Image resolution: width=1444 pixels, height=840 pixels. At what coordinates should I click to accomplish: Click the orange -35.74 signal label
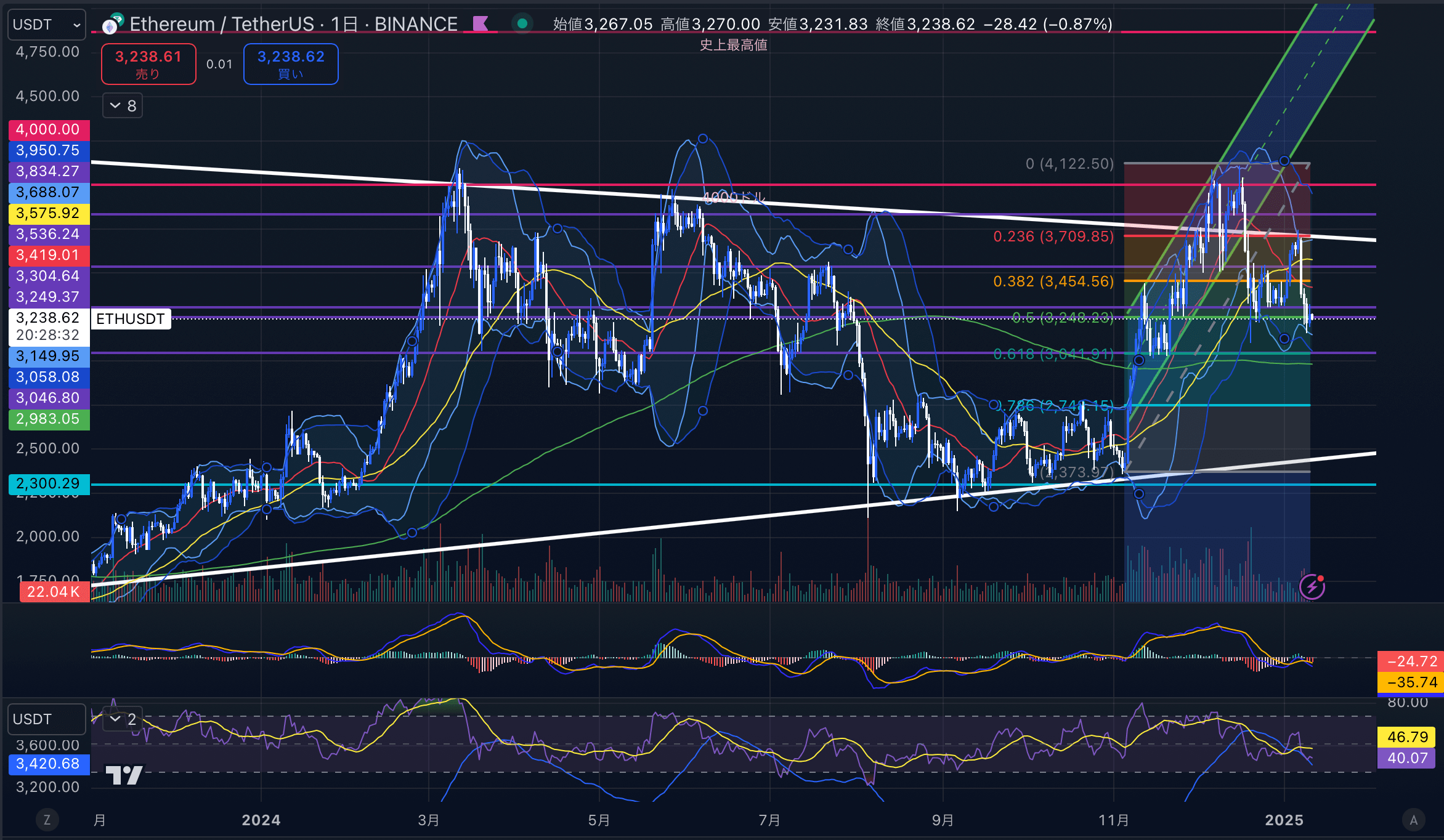pyautogui.click(x=1411, y=682)
